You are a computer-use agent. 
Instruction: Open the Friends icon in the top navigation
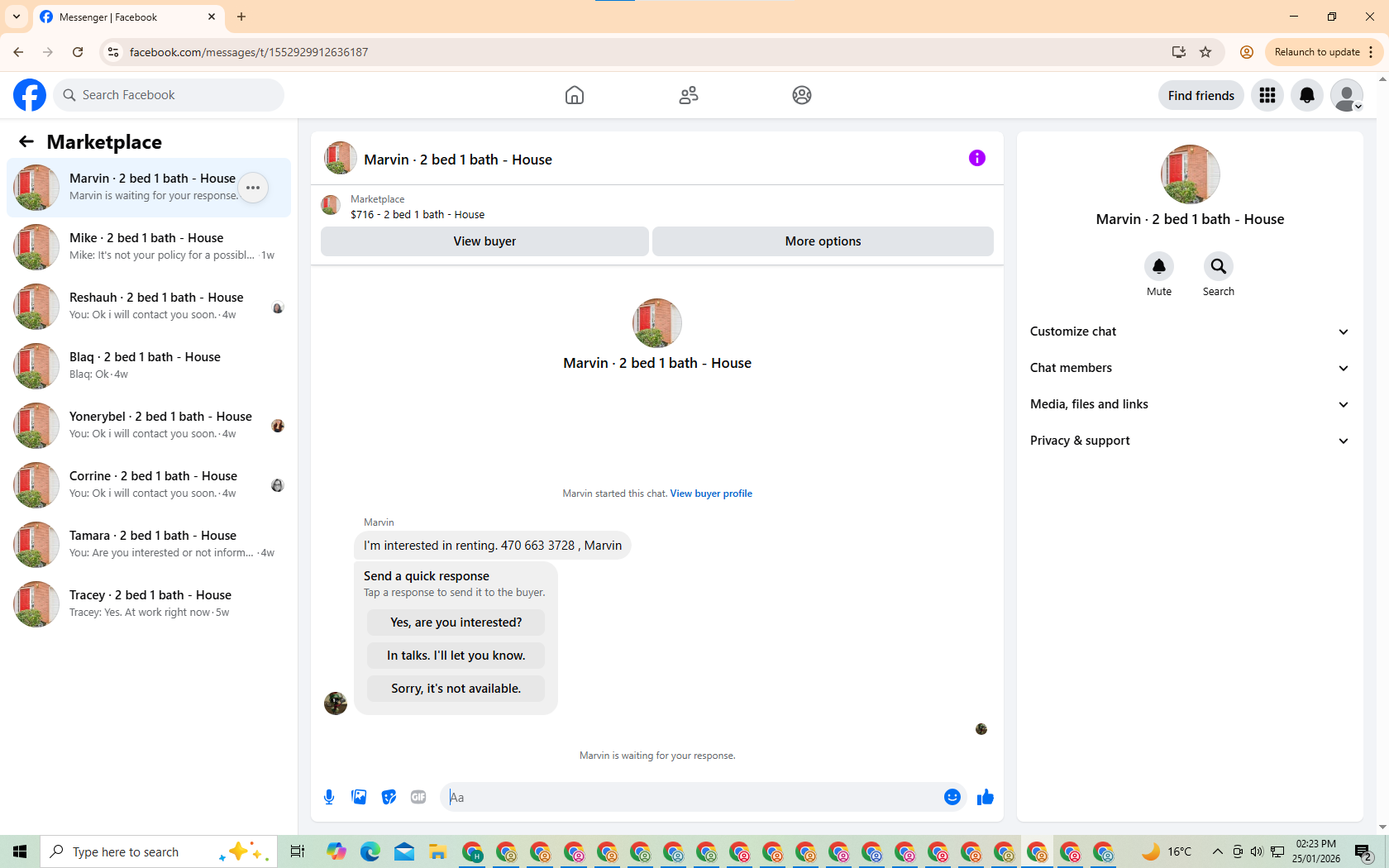tap(689, 95)
